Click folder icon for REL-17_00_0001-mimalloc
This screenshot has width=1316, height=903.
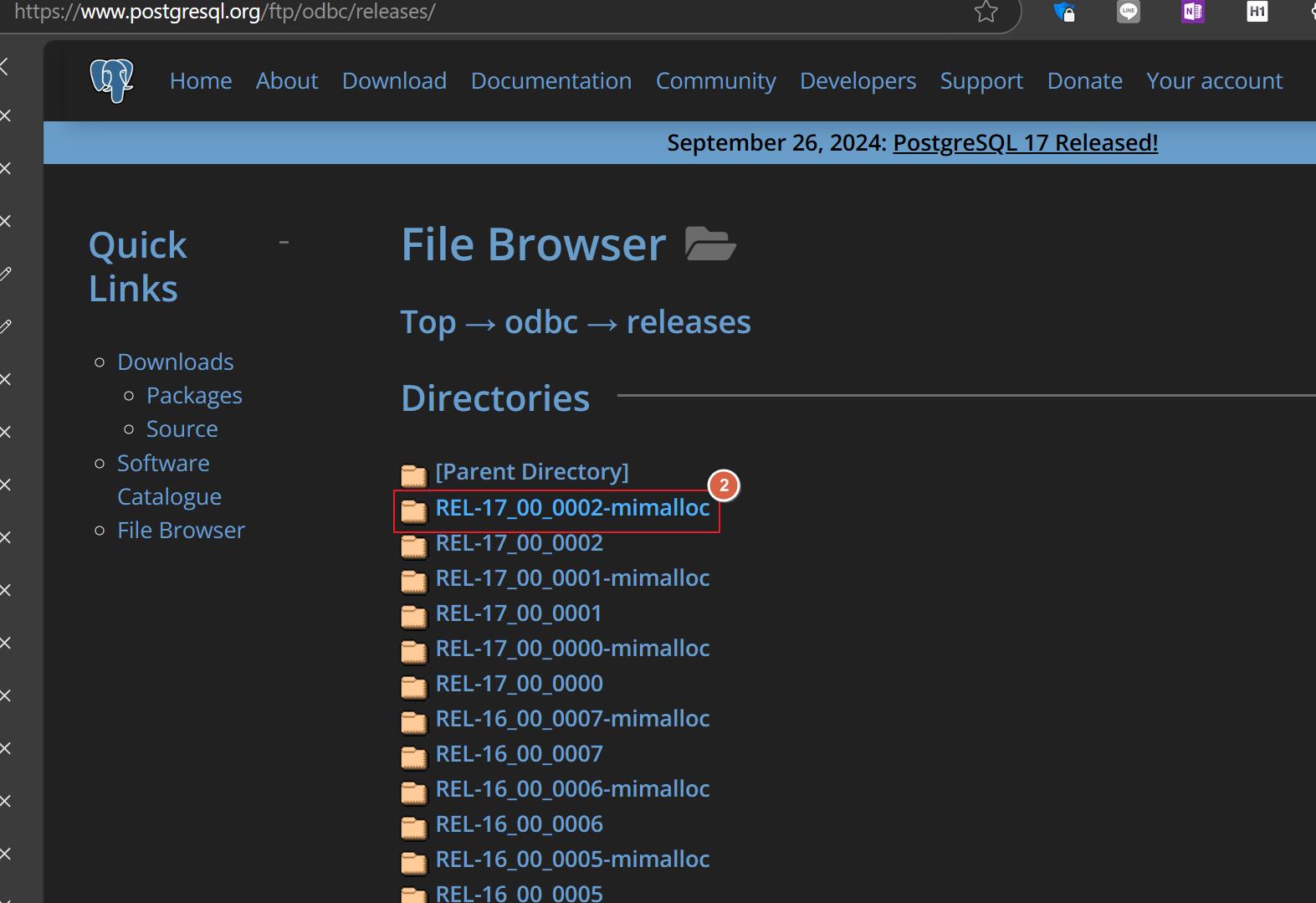[413, 581]
